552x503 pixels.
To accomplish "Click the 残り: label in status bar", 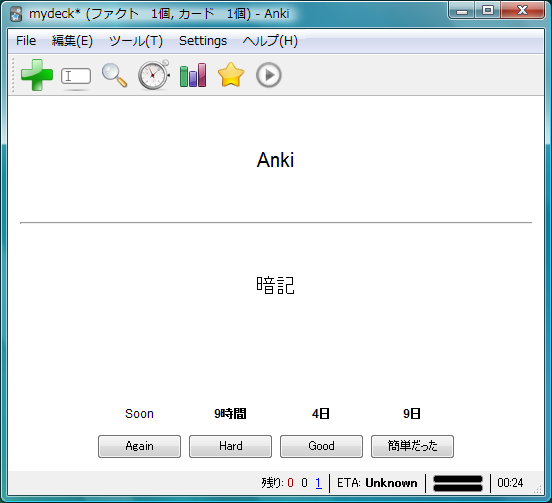I will click(x=272, y=483).
